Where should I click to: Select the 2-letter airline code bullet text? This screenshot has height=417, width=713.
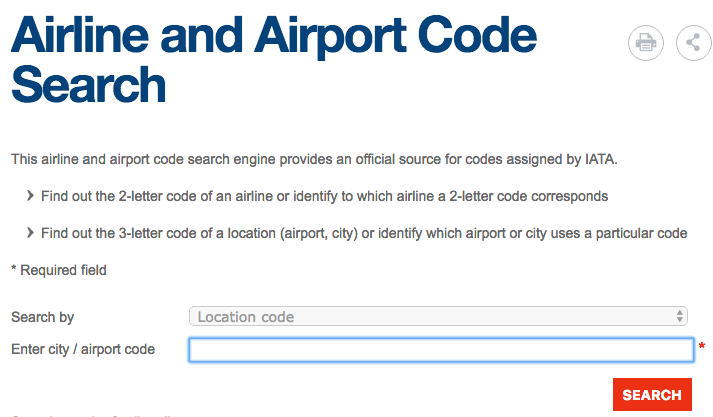[x=324, y=196]
